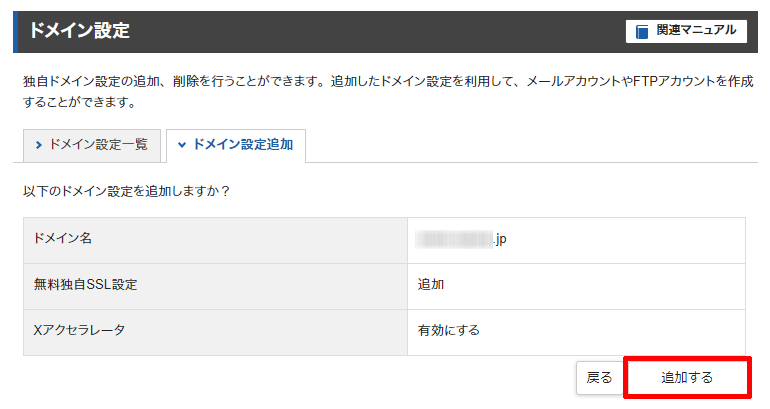Click the dark header bar area
Viewport: 770px width, 409px height.
pos(385,32)
